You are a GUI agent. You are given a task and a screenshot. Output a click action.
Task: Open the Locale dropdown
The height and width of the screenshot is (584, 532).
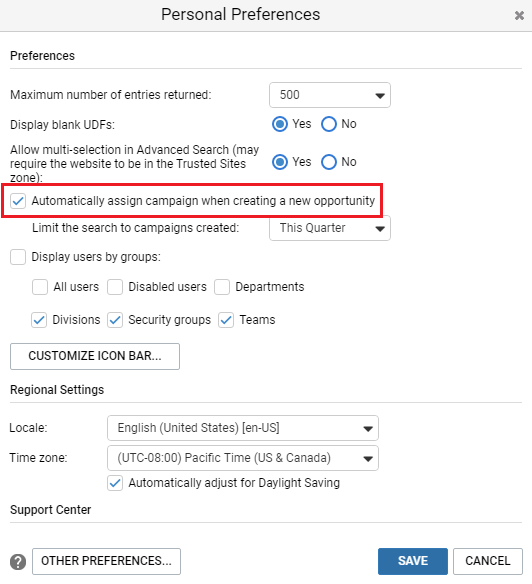pos(243,428)
